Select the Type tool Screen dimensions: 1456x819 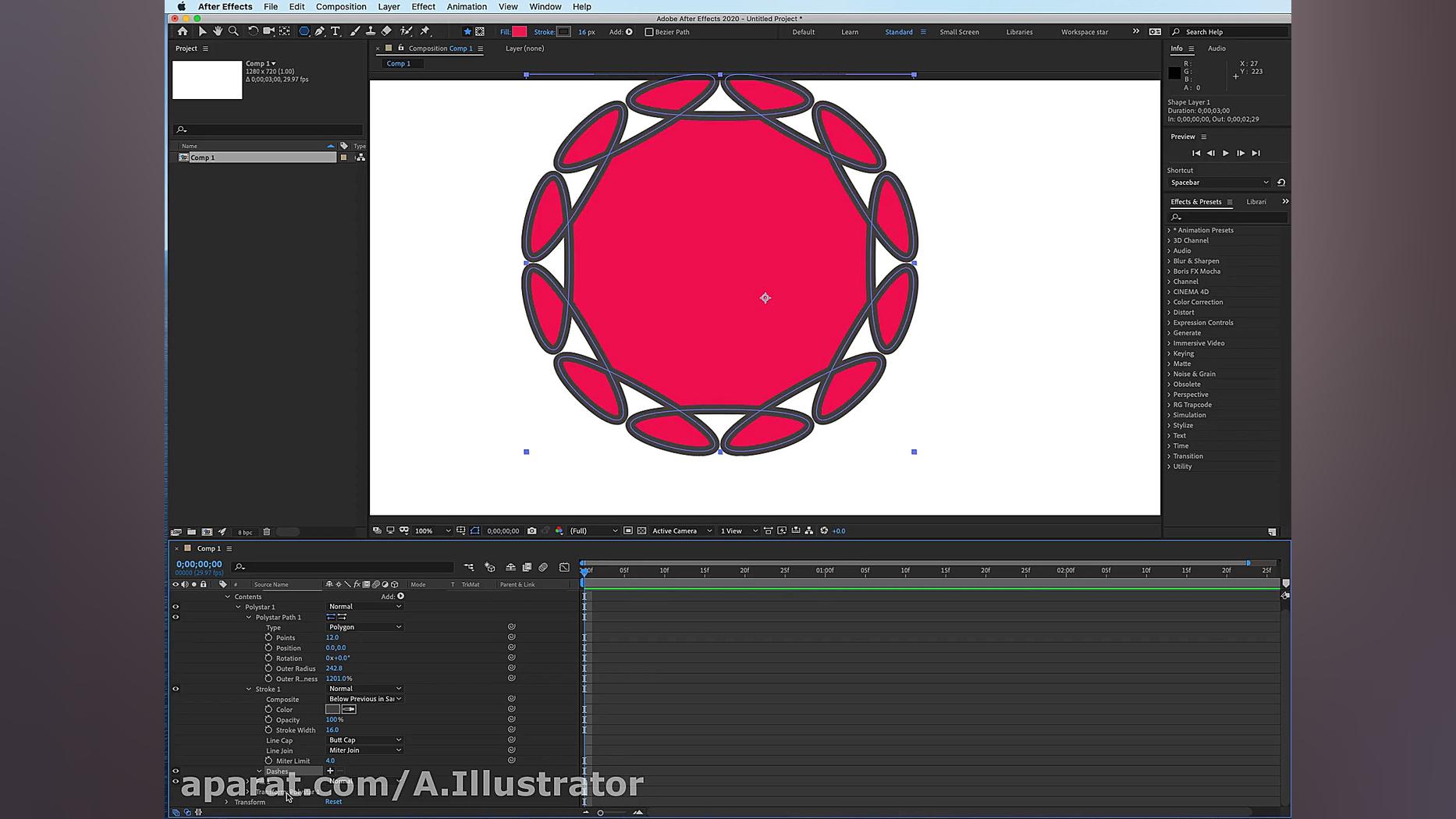[336, 31]
